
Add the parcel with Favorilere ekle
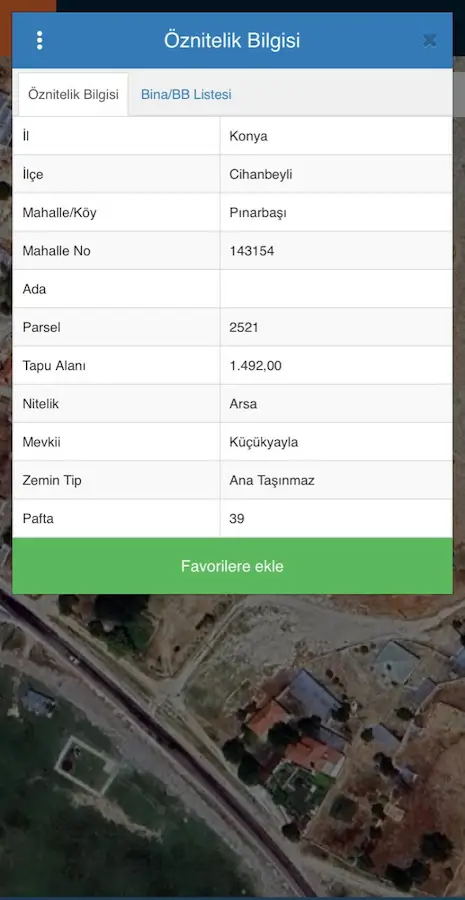(x=232, y=566)
